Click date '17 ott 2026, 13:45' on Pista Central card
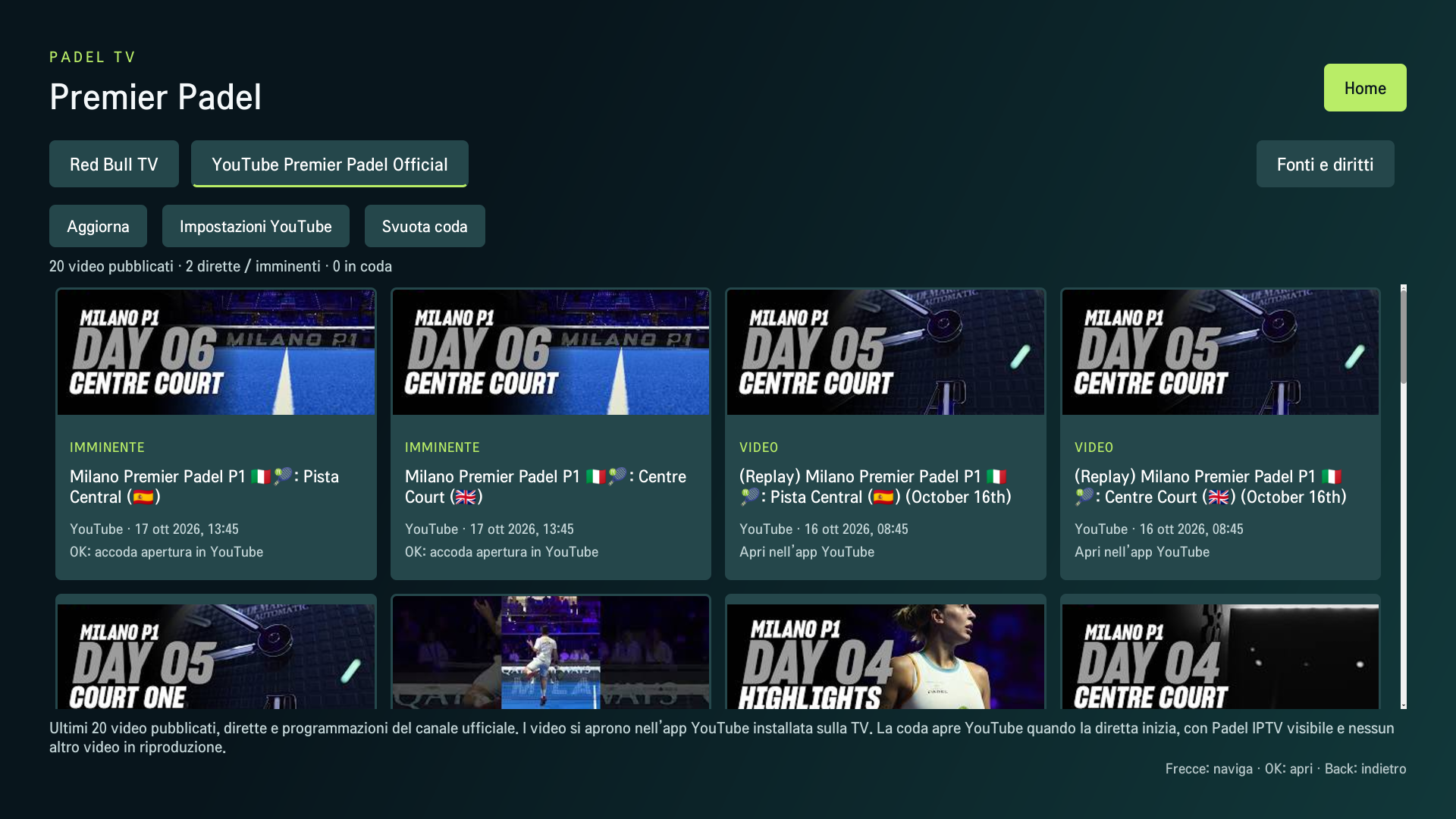 click(x=187, y=529)
